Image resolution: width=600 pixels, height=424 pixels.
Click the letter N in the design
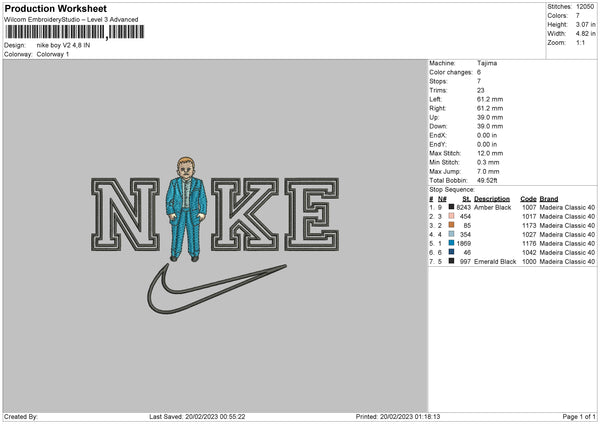[x=126, y=214]
